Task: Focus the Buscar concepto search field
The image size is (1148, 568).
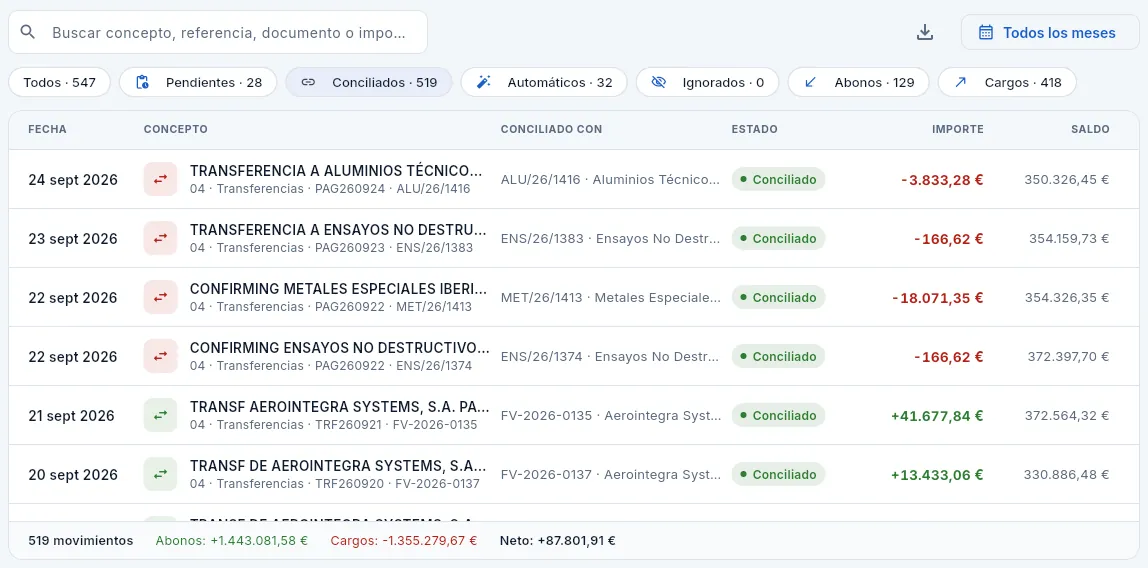Action: (217, 32)
